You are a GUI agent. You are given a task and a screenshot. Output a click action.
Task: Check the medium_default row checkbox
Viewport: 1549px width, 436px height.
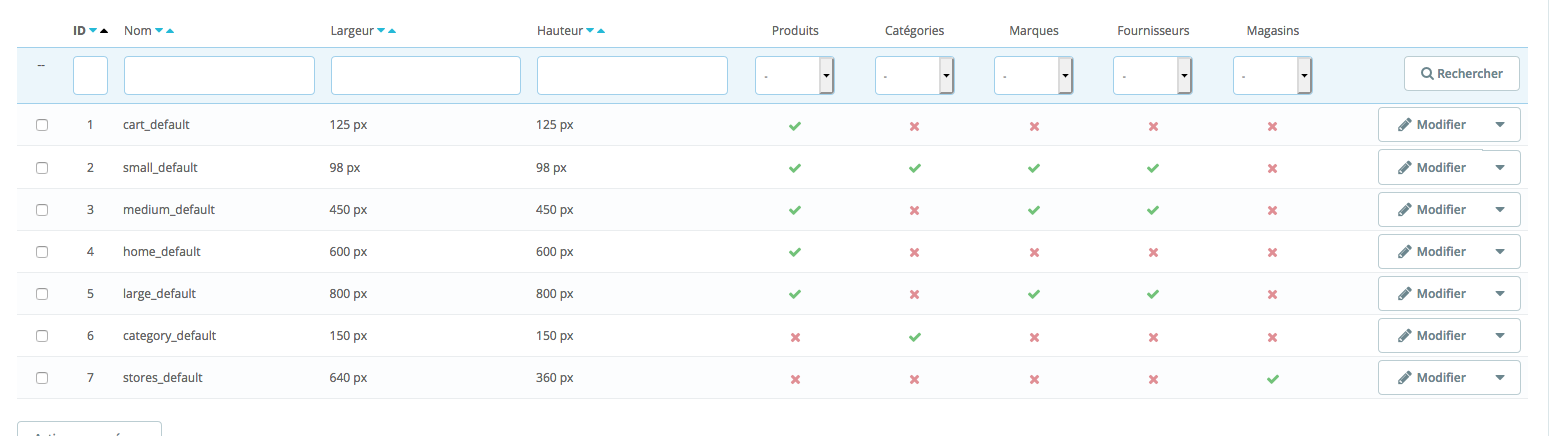click(42, 210)
